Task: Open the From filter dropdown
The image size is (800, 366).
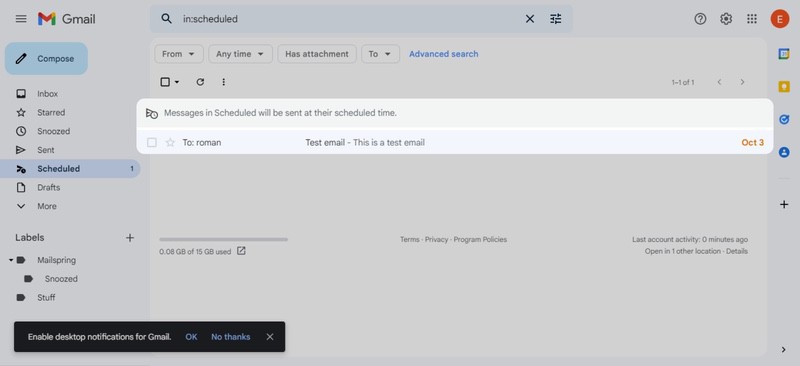Action: tap(179, 54)
